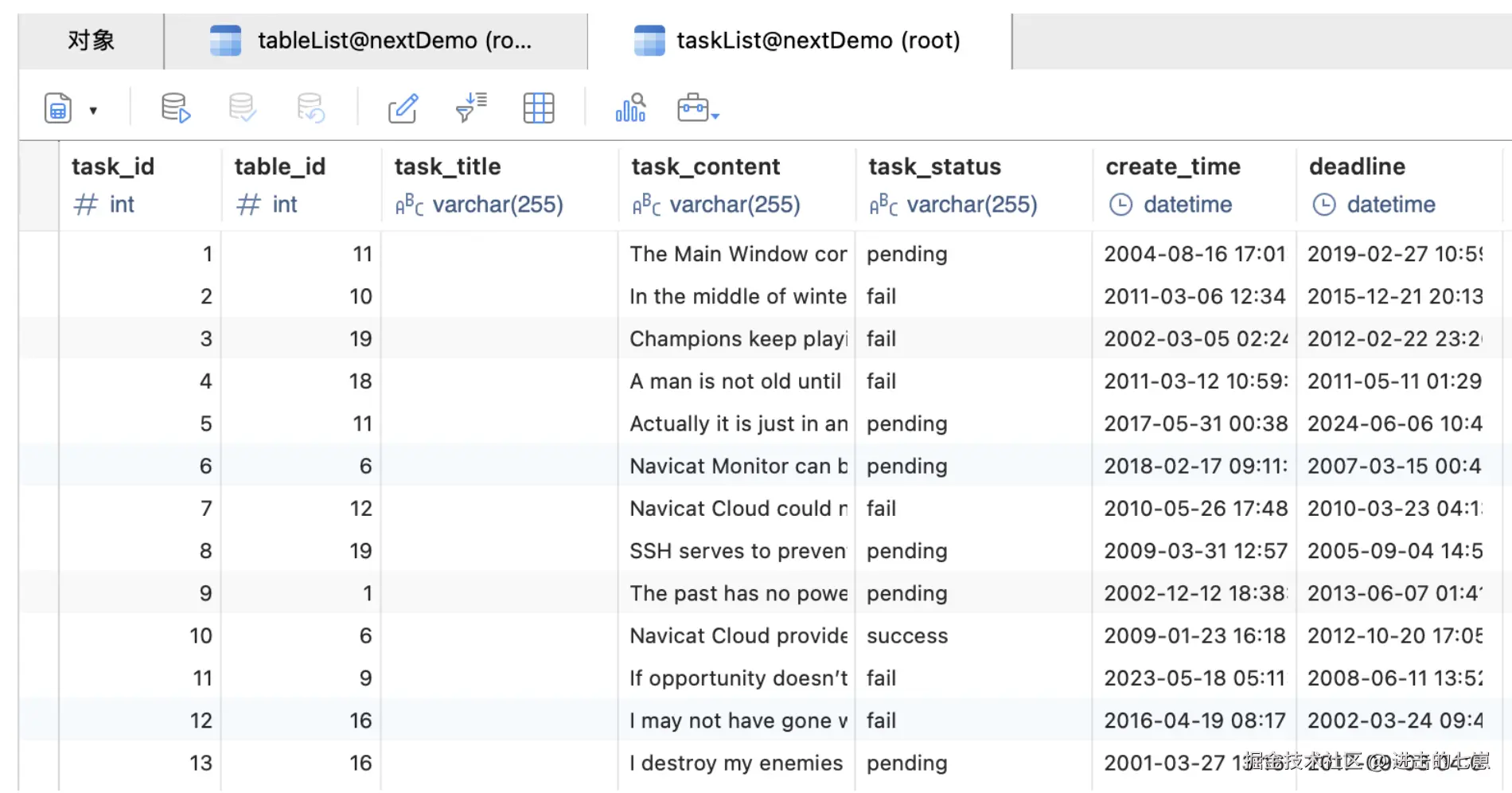Switch to the tableList@nextDemo tab
Viewport: 1512px width, 793px height.
point(376,41)
